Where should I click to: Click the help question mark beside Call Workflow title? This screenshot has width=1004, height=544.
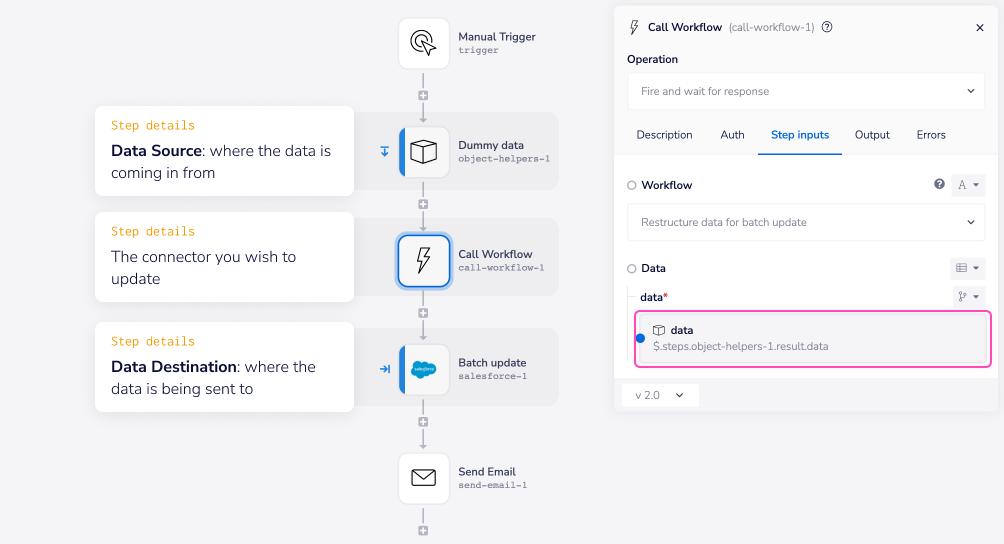tap(827, 28)
